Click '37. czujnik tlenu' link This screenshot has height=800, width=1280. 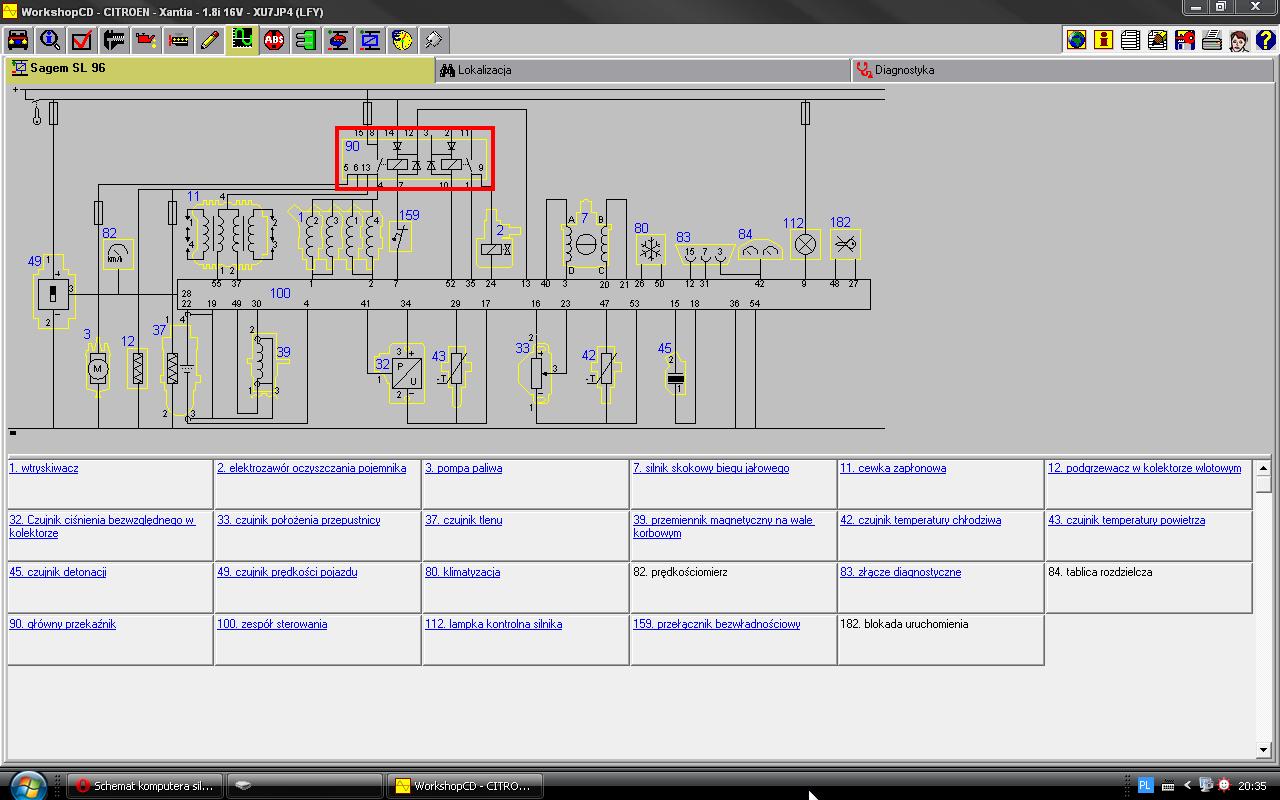[463, 520]
